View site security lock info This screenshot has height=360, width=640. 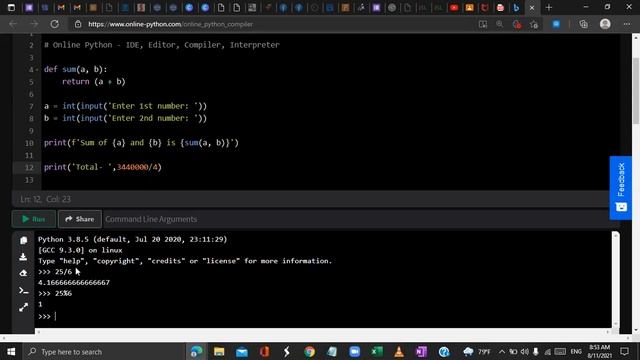(78, 24)
